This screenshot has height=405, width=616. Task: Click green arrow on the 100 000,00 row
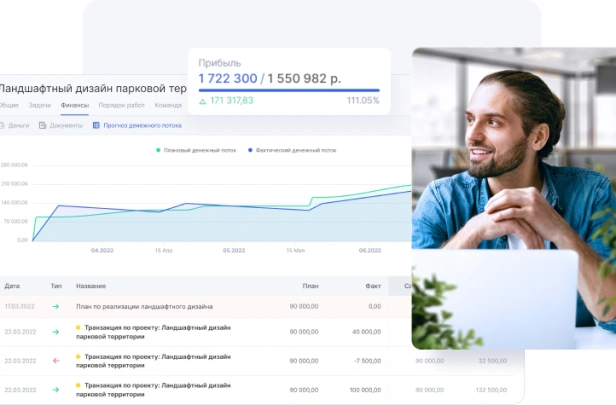coord(56,390)
